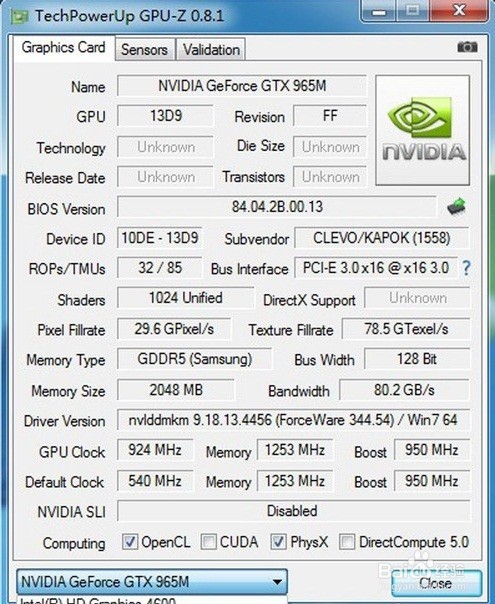Click the Bus Interface question mark
This screenshot has width=495, height=604.
pyautogui.click(x=466, y=268)
